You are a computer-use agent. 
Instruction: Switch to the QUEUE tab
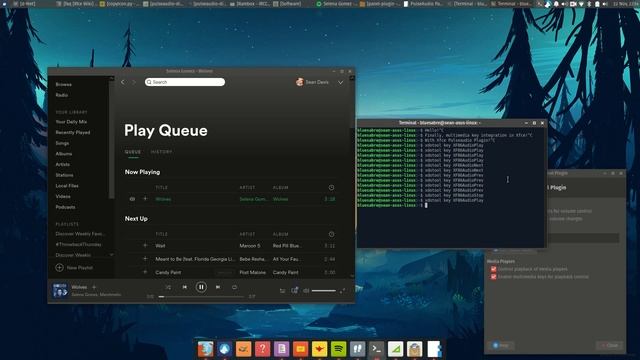point(133,152)
